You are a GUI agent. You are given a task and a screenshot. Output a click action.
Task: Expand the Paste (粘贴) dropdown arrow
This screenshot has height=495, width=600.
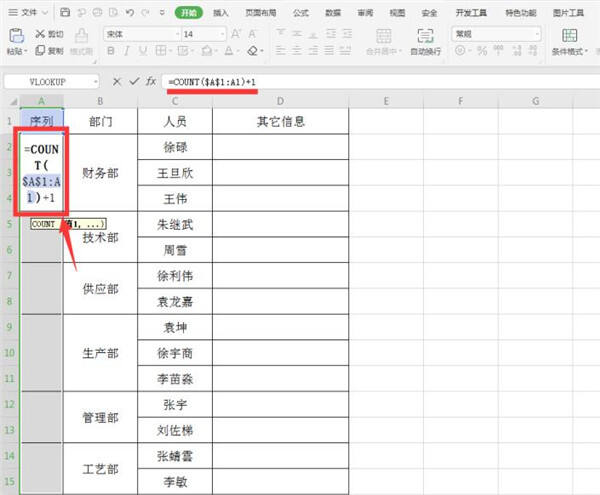pyautogui.click(x=26, y=51)
